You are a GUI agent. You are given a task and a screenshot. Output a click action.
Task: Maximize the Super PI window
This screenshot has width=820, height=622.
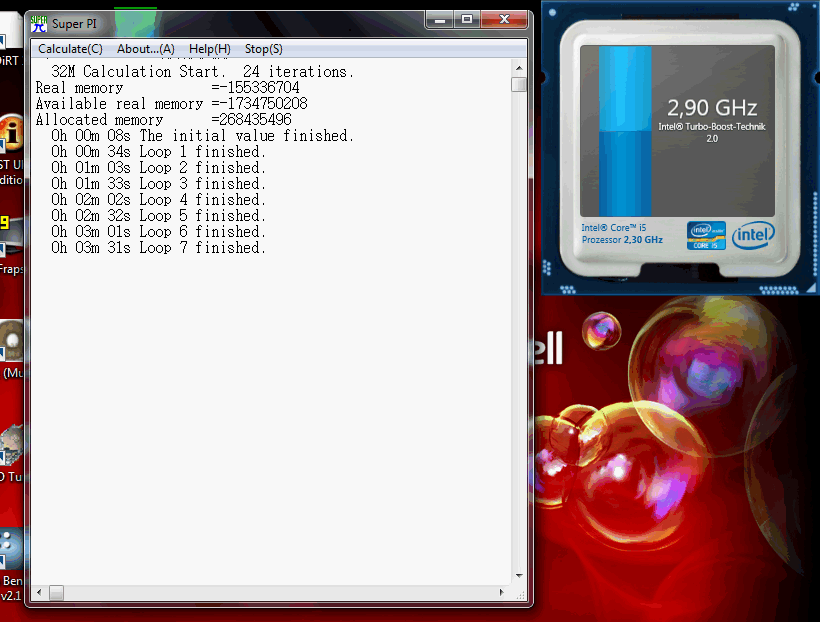466,20
